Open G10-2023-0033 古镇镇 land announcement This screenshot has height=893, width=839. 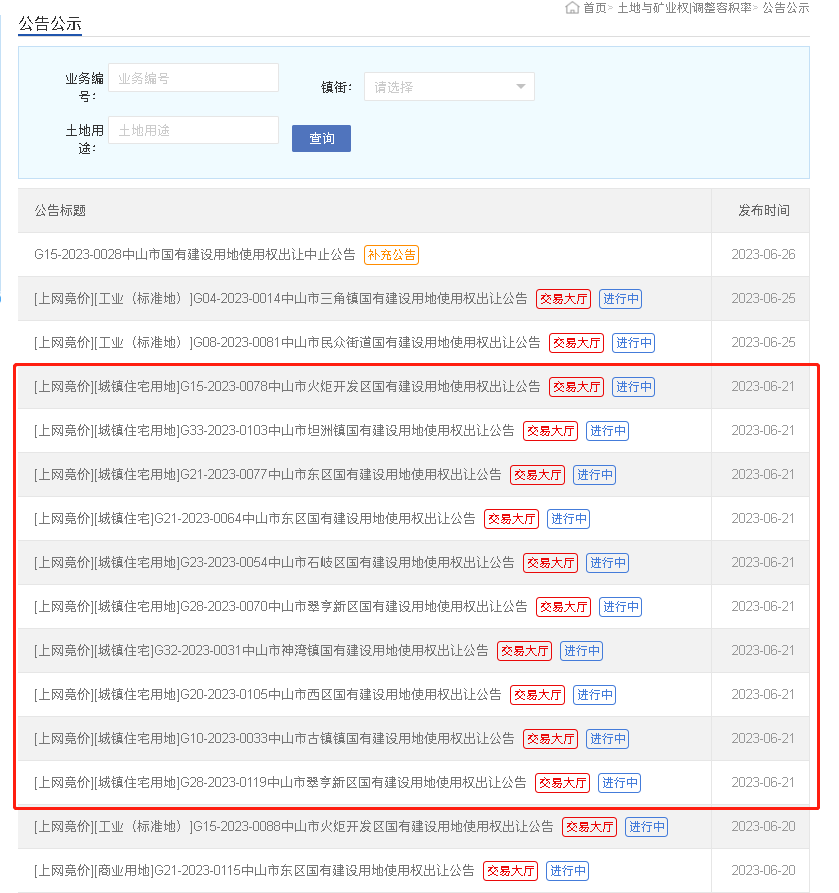coord(274,739)
